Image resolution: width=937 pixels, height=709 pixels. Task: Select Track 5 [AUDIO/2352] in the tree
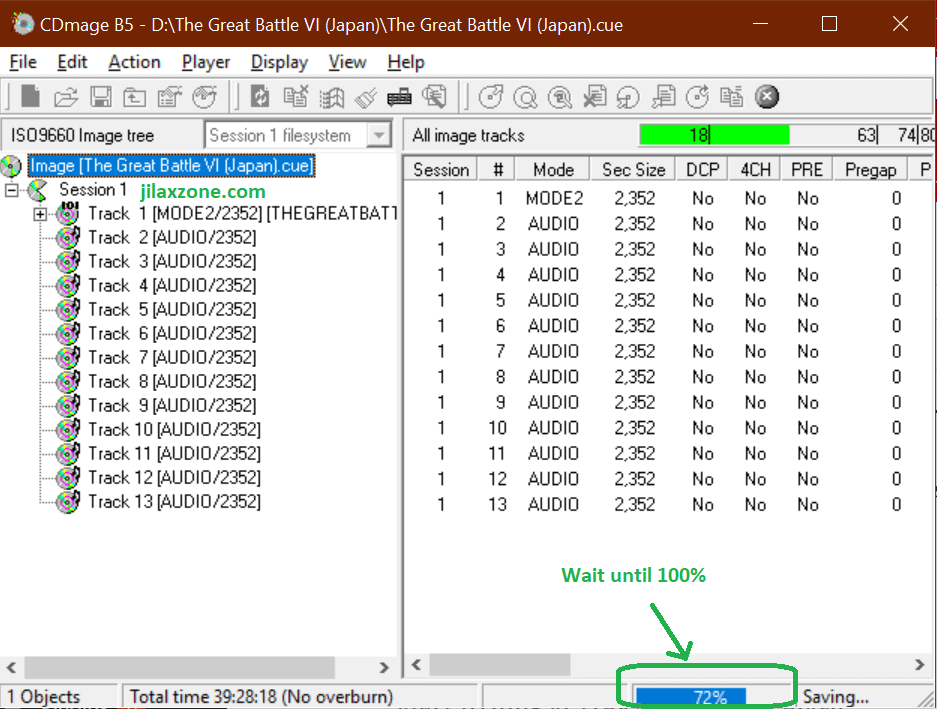point(172,309)
